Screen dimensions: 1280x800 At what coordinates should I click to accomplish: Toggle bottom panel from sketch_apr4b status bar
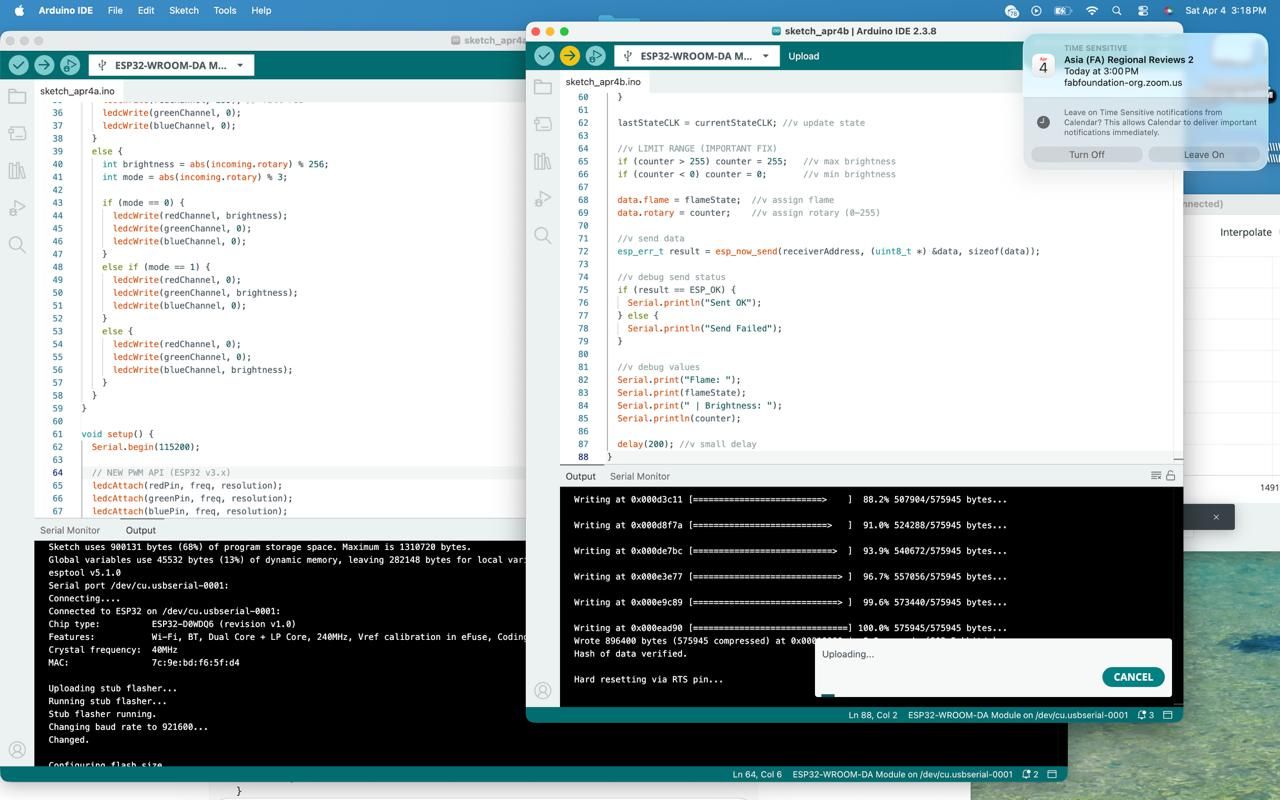pyautogui.click(x=1167, y=715)
